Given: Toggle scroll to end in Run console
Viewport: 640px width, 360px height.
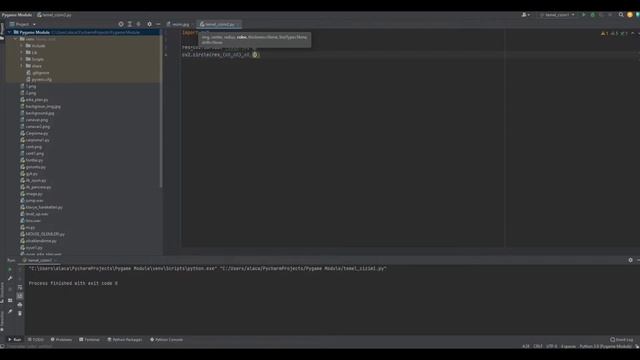Looking at the screenshot, I should [20, 296].
